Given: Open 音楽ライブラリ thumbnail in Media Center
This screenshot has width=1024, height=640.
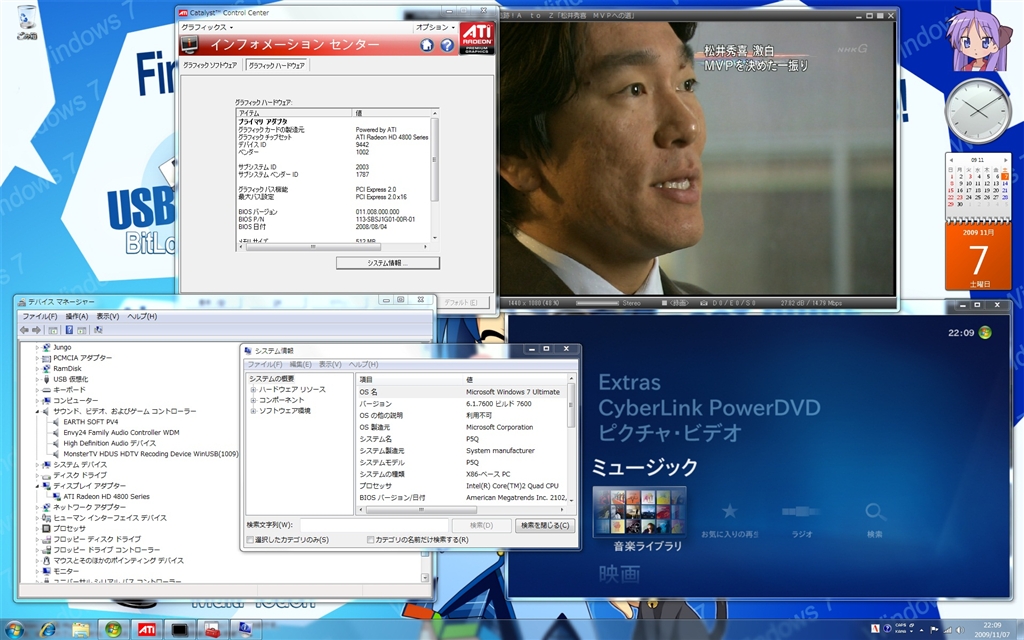Looking at the screenshot, I should (x=639, y=512).
